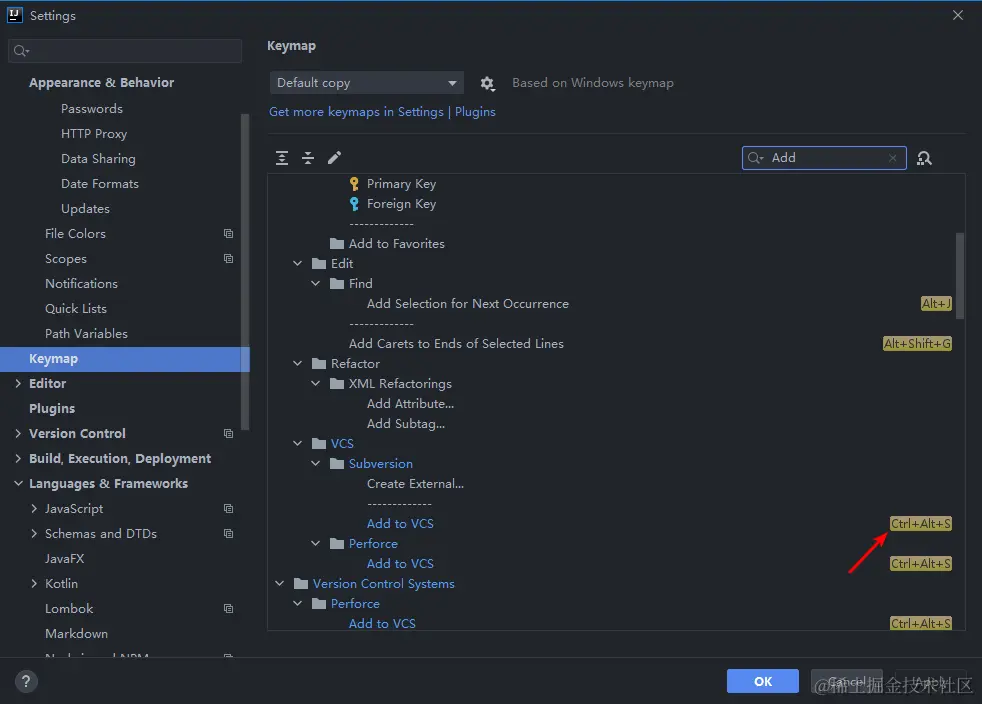Screen dimensions: 982x704
Task: Follow the Plugins link under keymap selector
Action: pyautogui.click(x=475, y=111)
